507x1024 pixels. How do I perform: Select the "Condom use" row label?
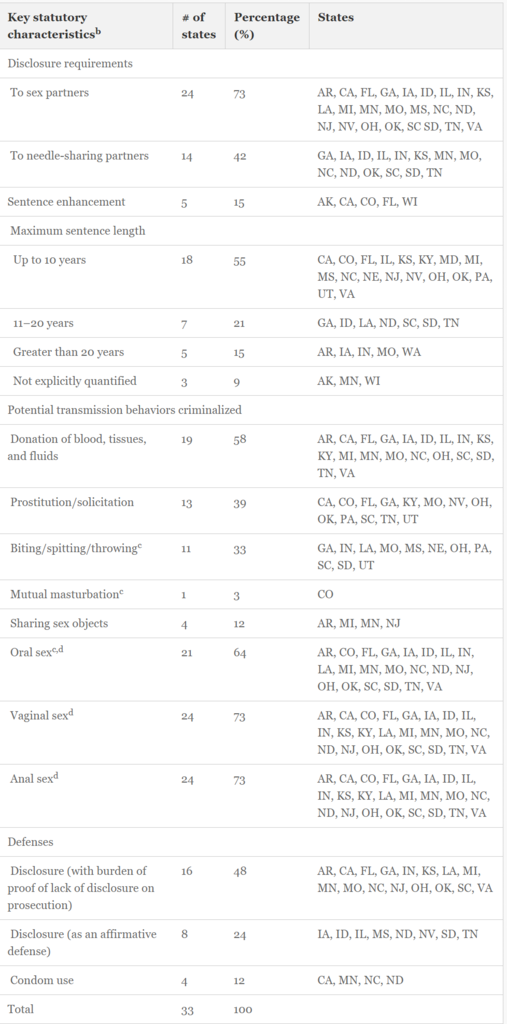tap(41, 980)
